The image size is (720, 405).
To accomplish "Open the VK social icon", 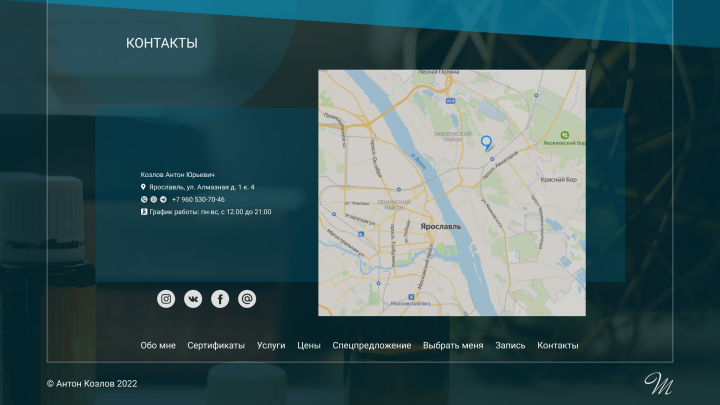I will 193,299.
